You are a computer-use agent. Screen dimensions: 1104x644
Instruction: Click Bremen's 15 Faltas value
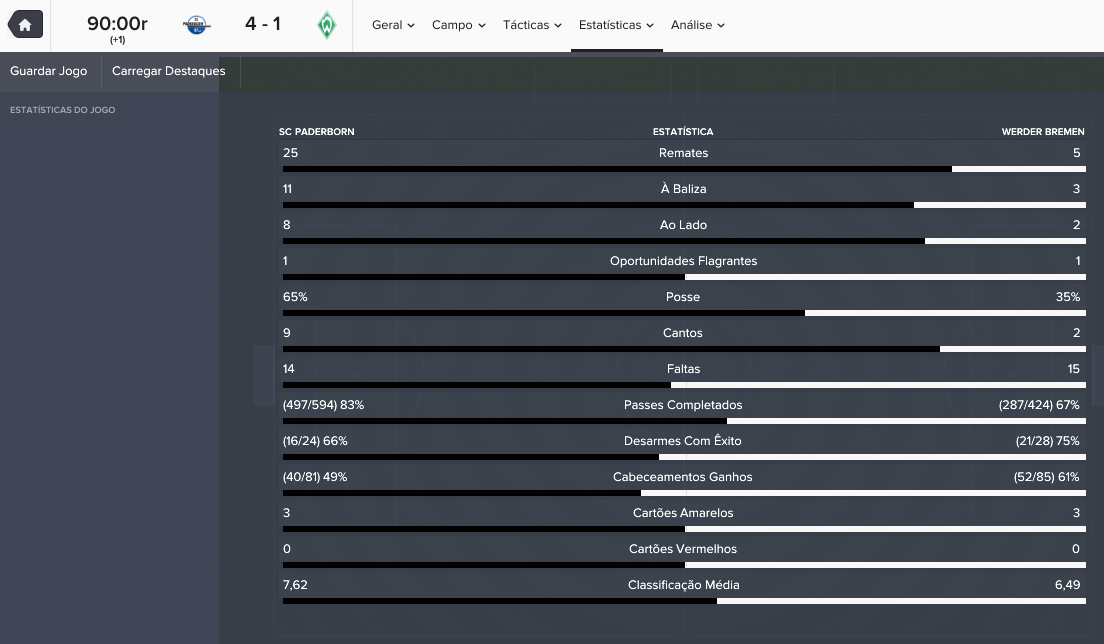pyautogui.click(x=1074, y=369)
